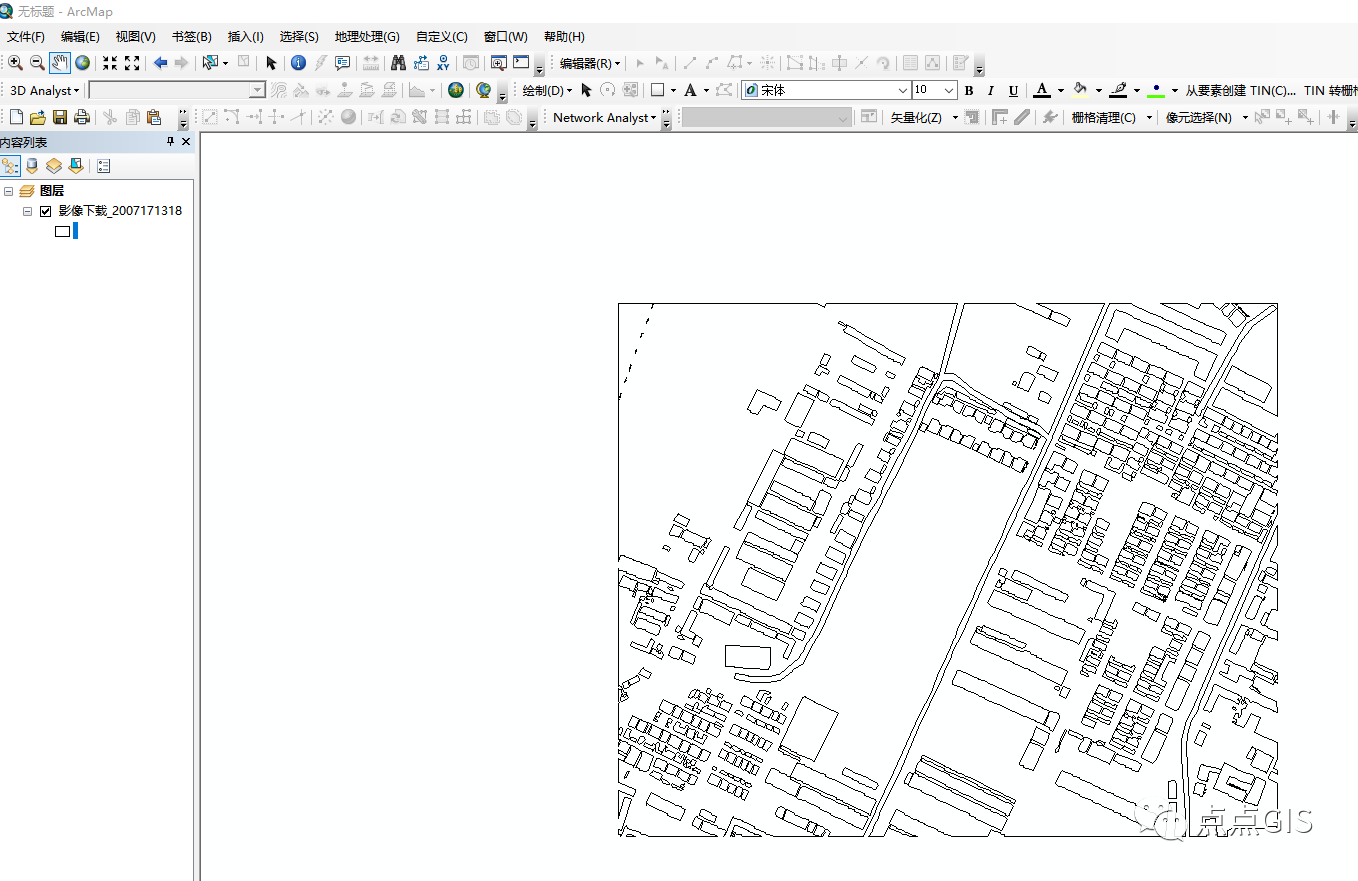
Task: Open the 视图(V) menu
Action: 135,37
